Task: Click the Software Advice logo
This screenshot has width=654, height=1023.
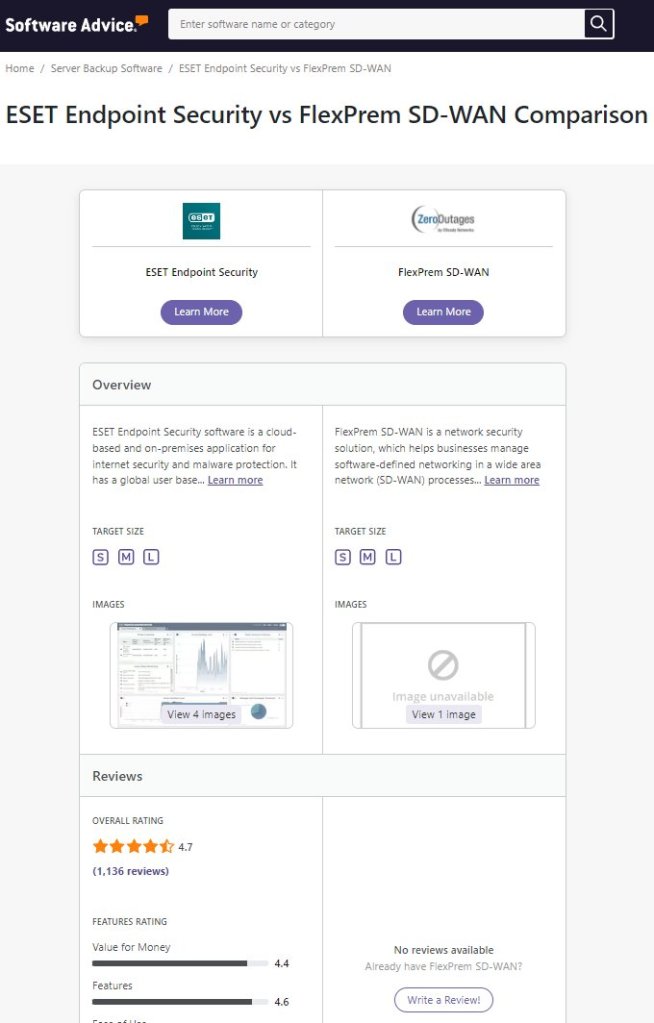Action: click(x=77, y=23)
